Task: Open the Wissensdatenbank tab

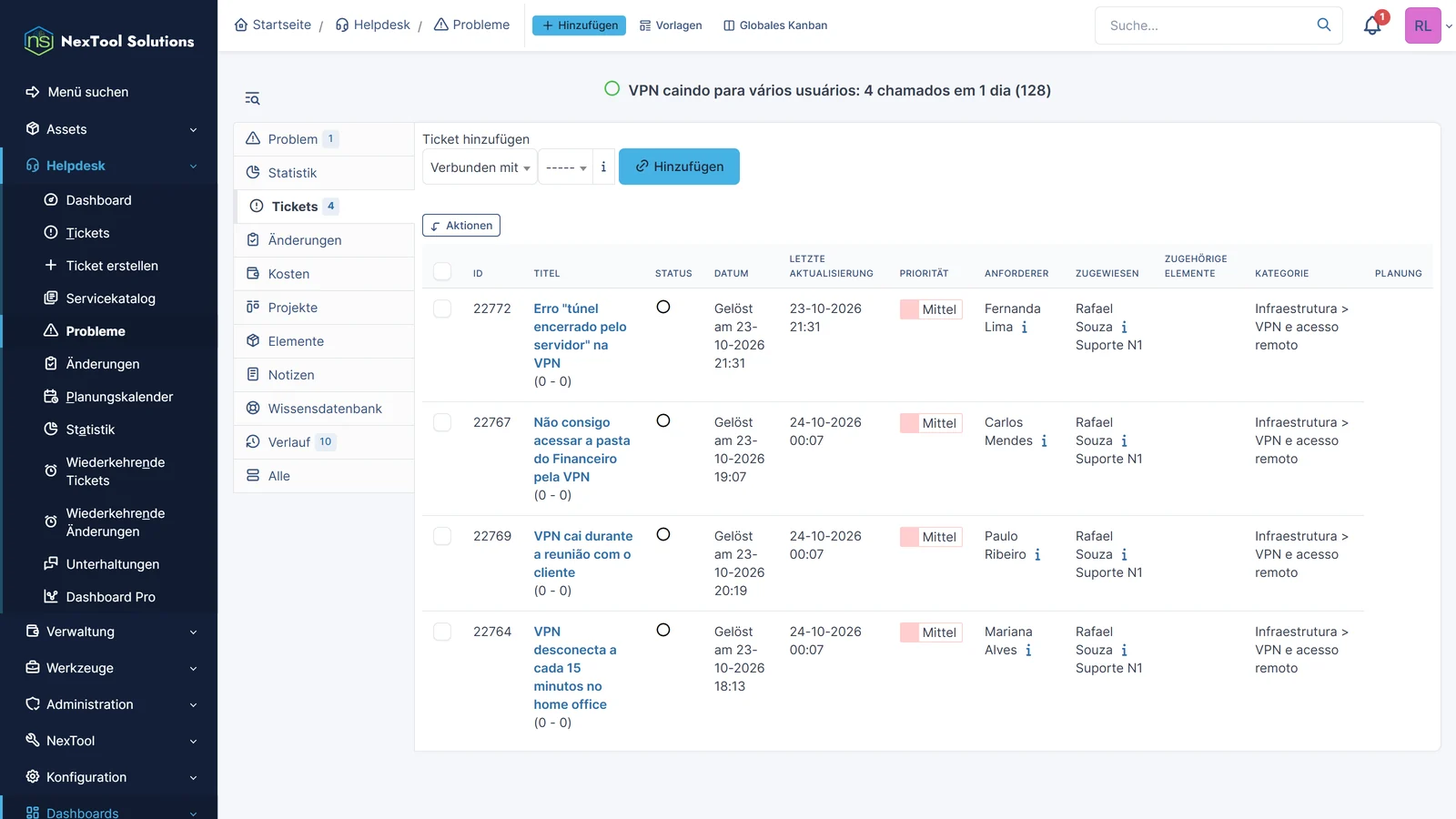Action: [x=324, y=409]
